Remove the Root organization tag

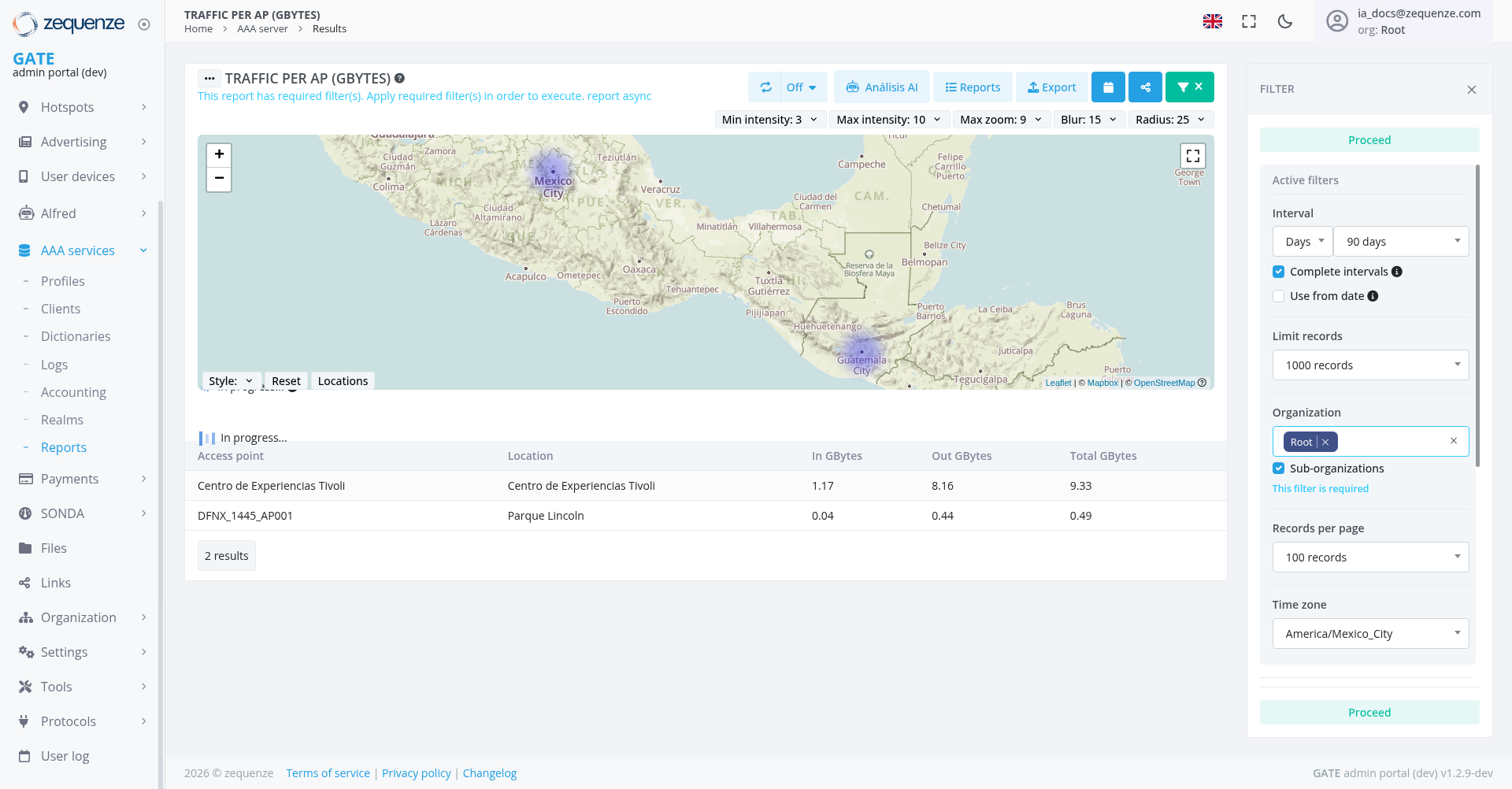[1325, 443]
